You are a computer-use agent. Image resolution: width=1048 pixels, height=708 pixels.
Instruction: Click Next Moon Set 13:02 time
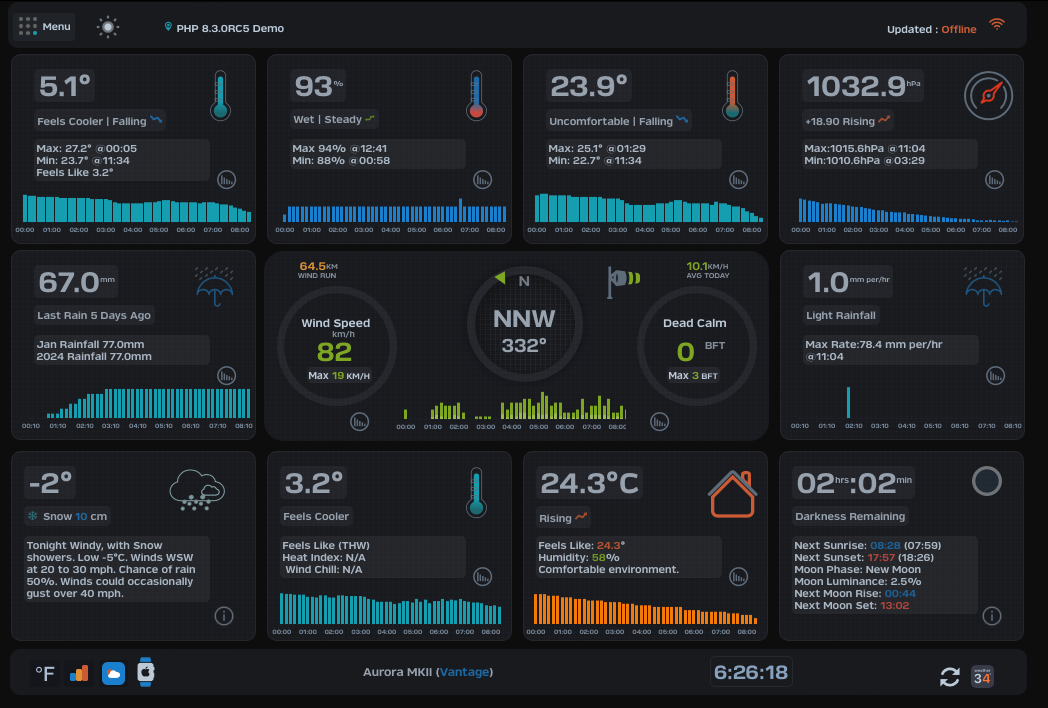(894, 606)
